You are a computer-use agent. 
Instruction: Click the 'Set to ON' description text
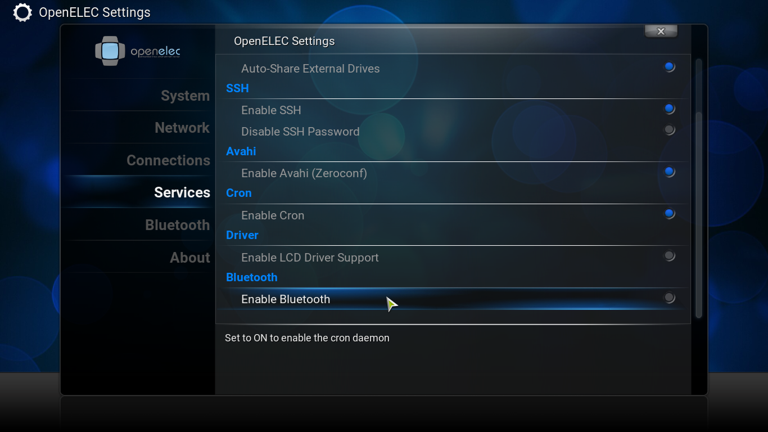pyautogui.click(x=307, y=338)
